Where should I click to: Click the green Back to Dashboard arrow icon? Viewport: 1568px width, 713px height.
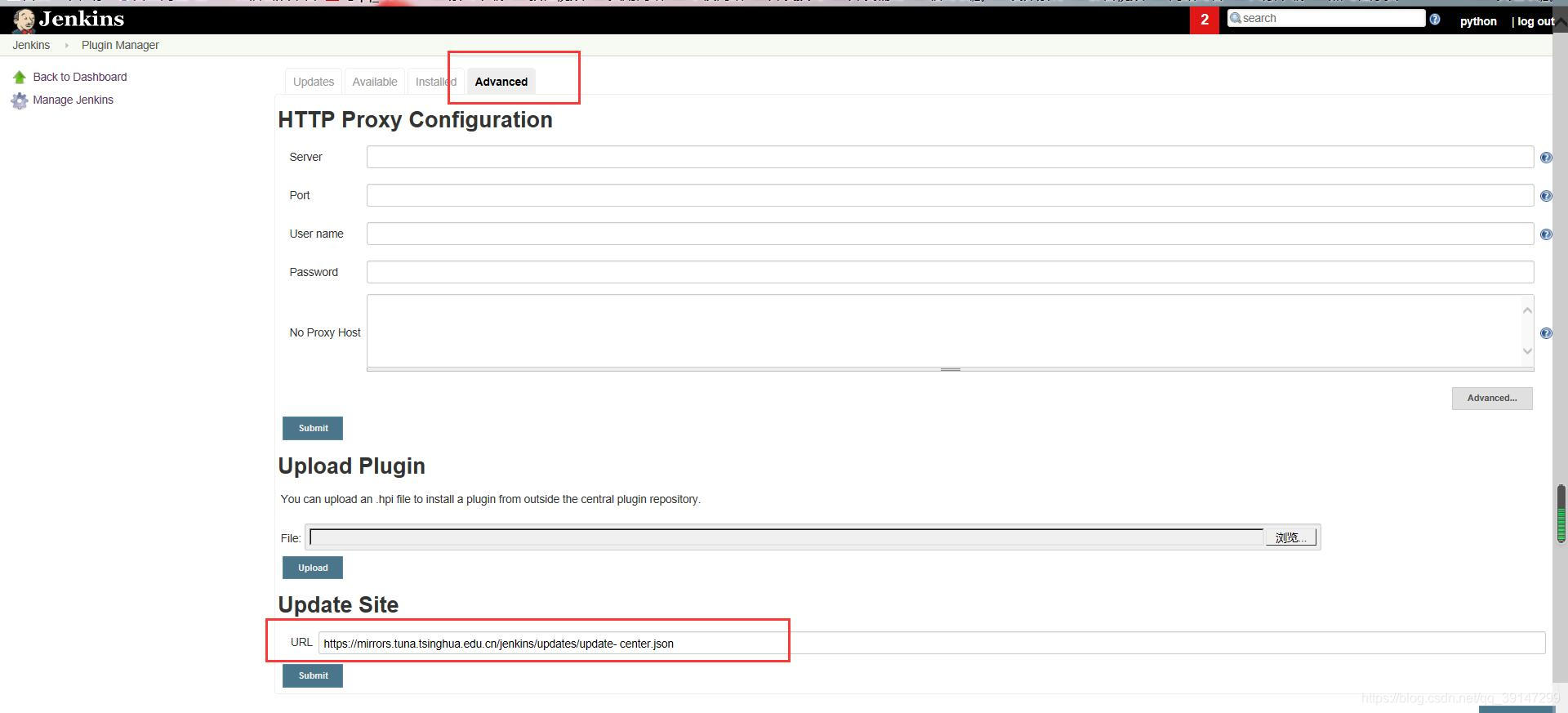[20, 78]
